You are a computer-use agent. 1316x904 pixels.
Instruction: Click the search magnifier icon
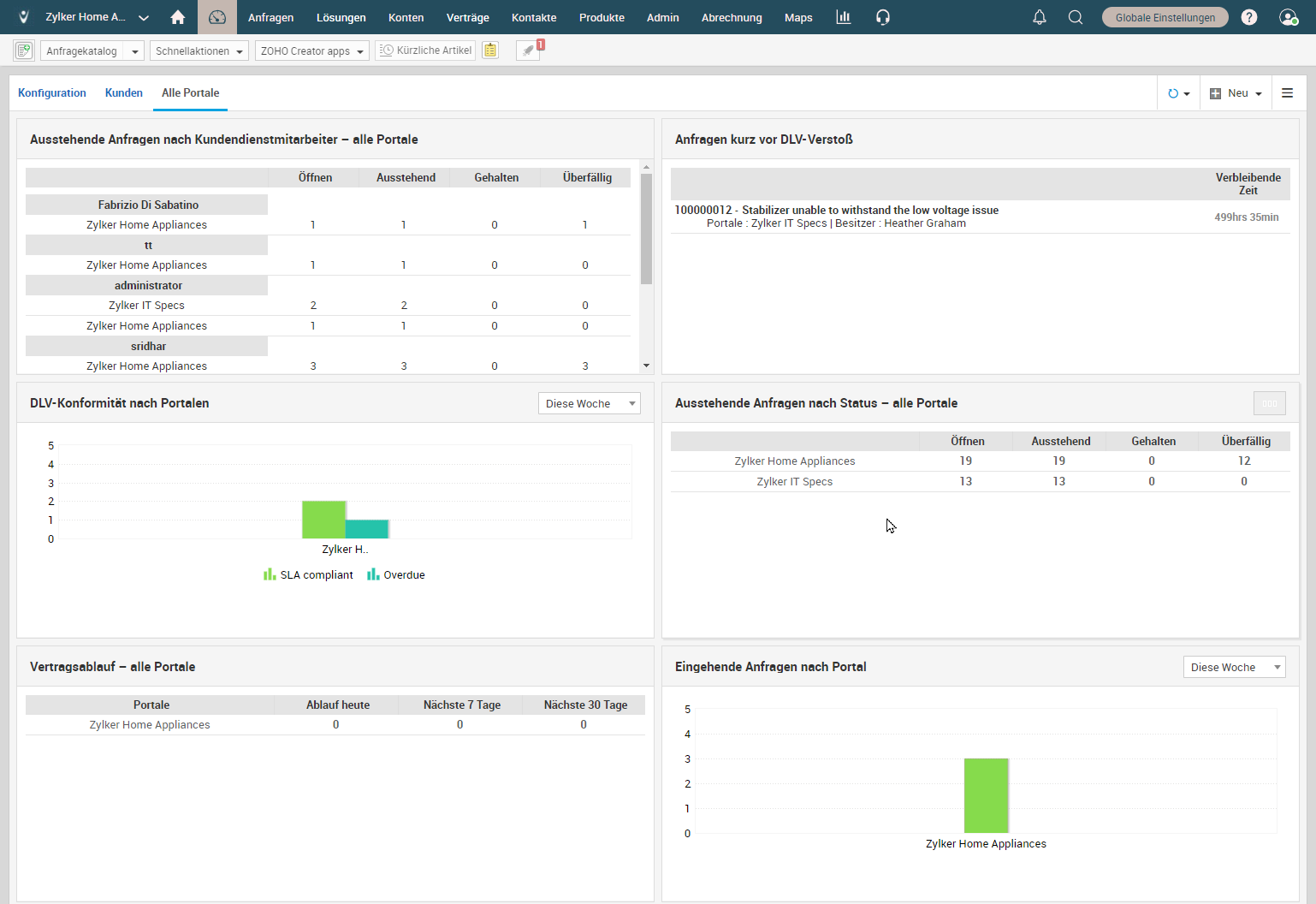click(x=1076, y=17)
